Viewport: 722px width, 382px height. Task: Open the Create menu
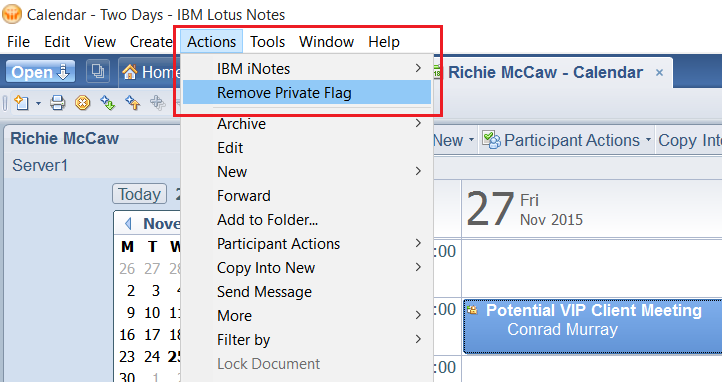coord(151,42)
